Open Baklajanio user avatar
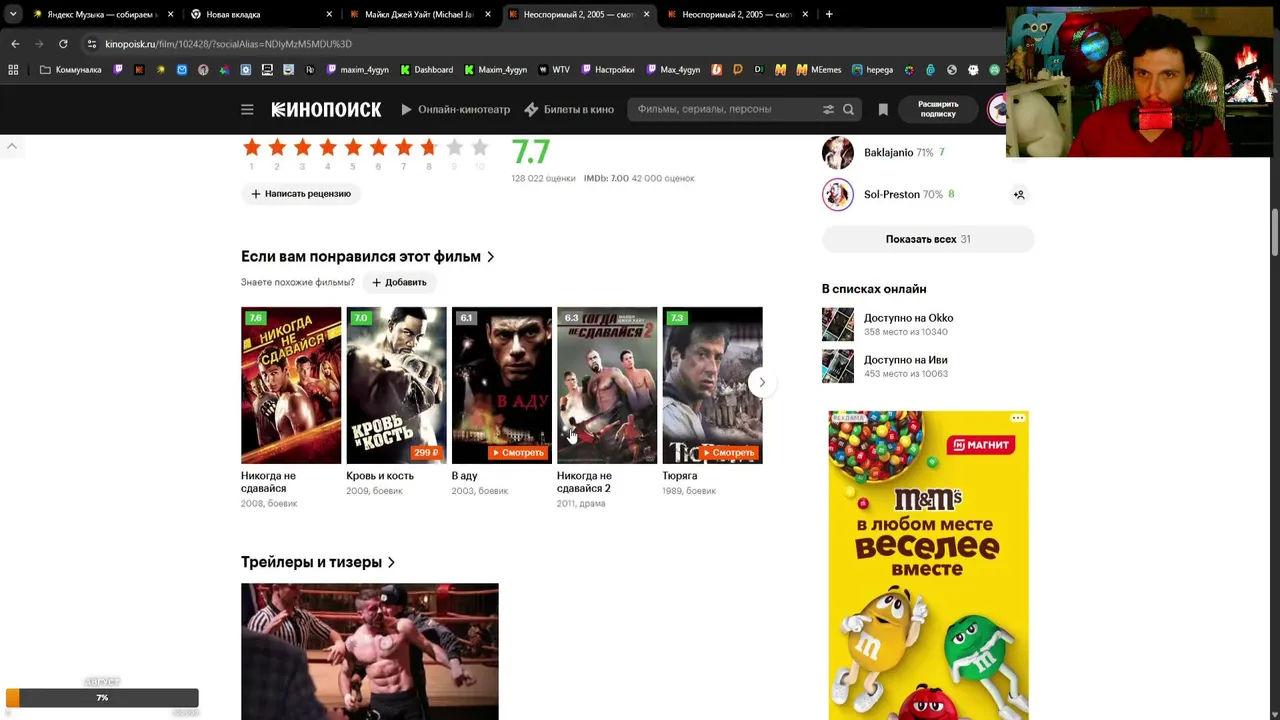1280x720 pixels. click(838, 153)
